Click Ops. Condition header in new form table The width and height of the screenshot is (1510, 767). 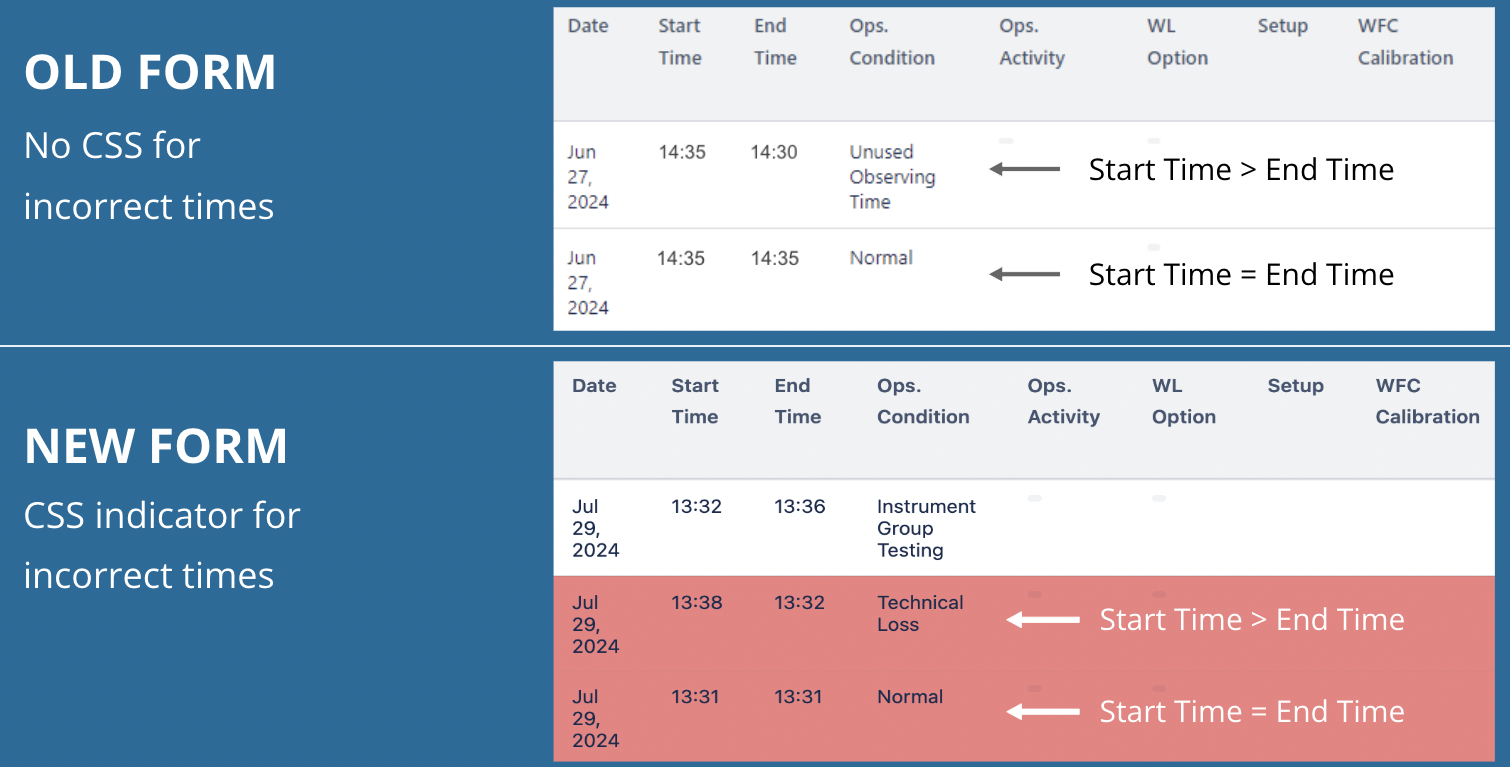click(923, 401)
